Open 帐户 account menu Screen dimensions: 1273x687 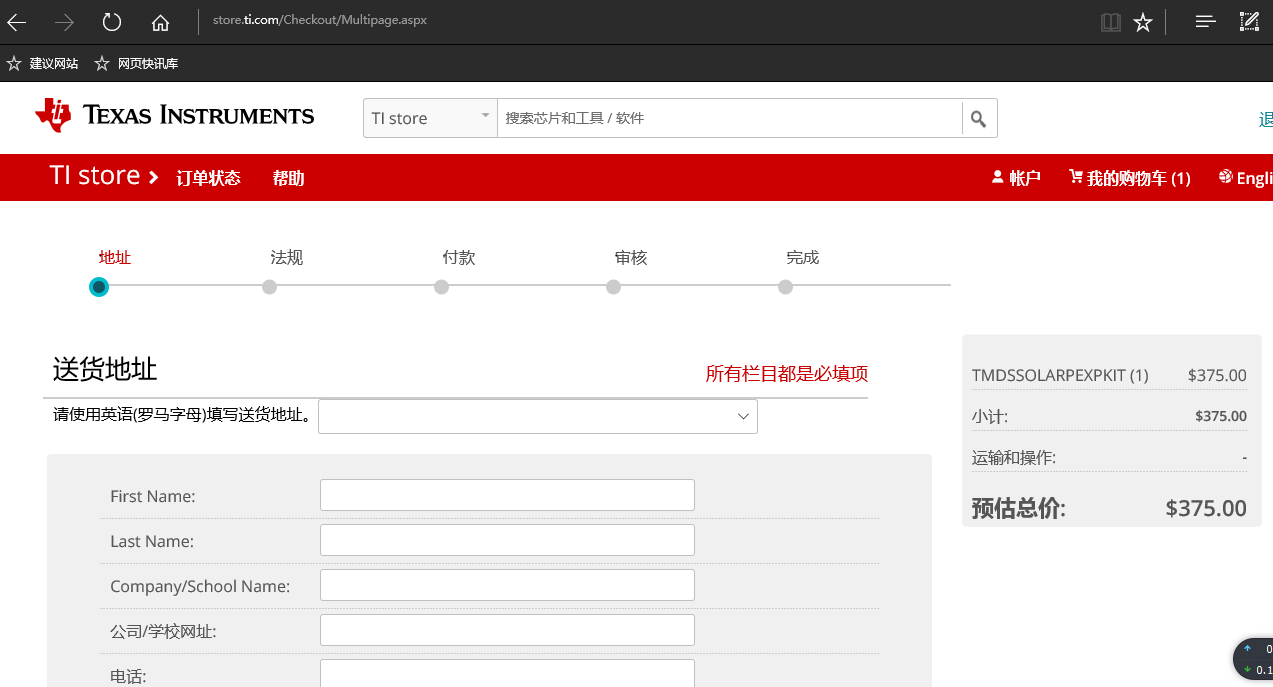[x=1016, y=178]
